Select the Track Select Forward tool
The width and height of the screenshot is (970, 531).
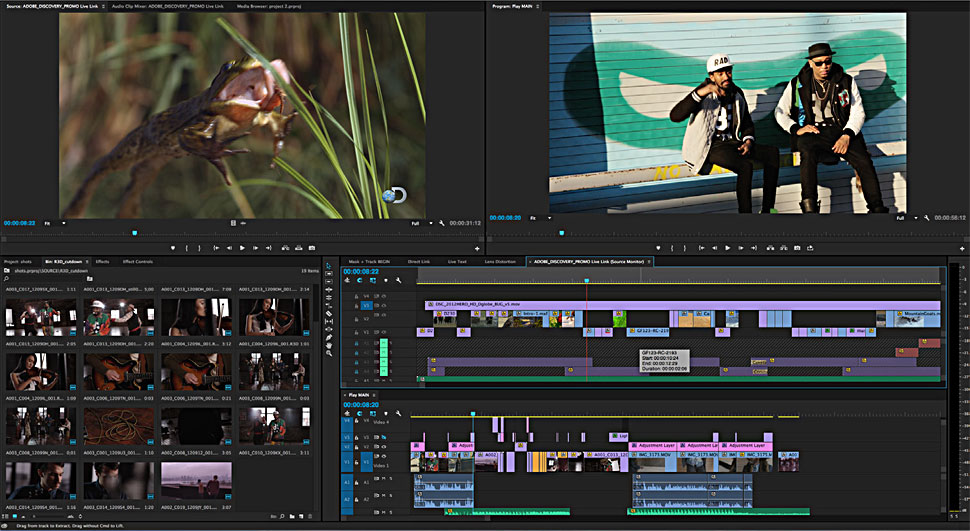(x=328, y=274)
